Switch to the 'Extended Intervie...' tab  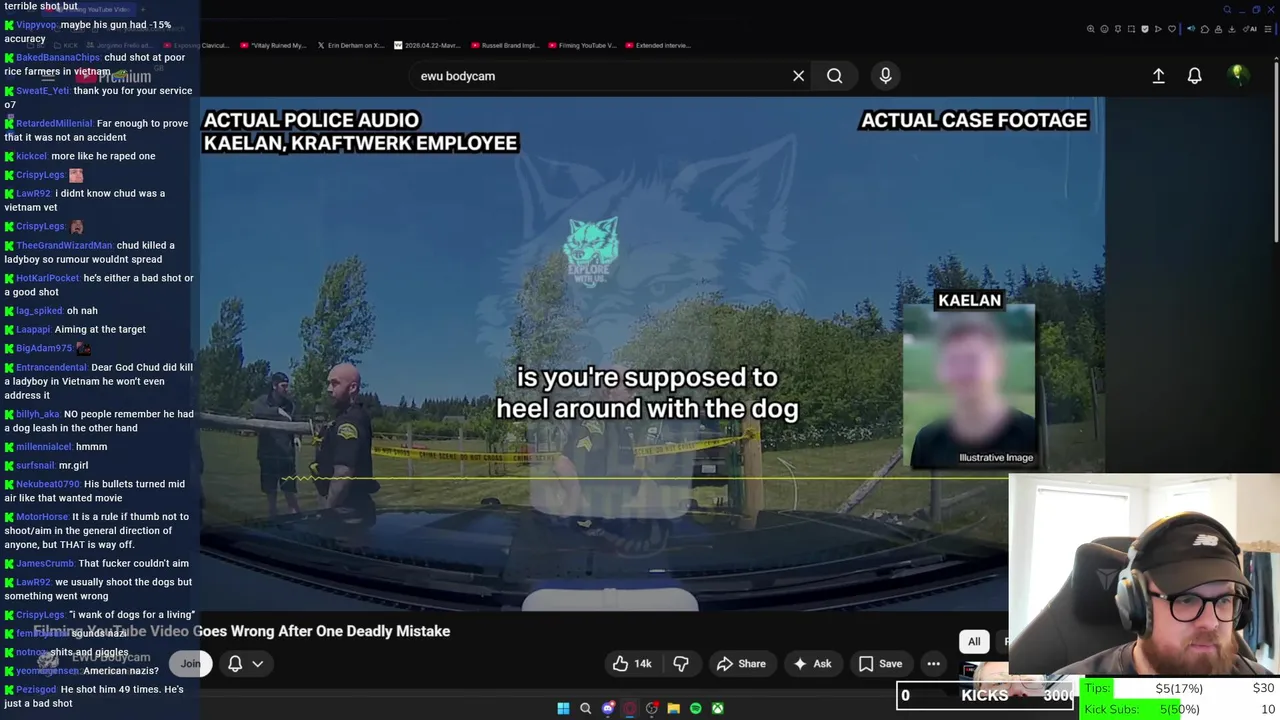click(x=657, y=45)
